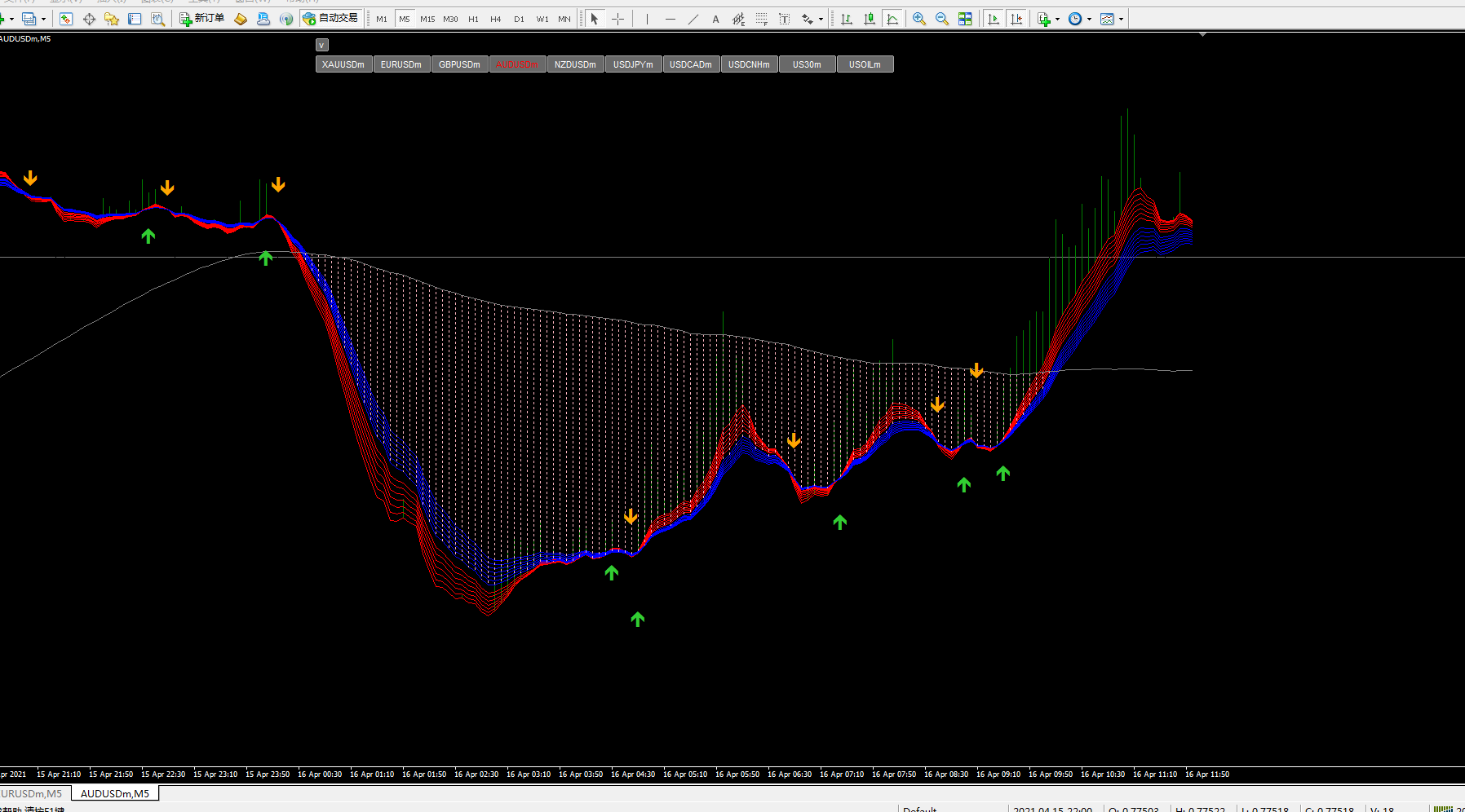Switch chart to M1 timeframe
Image resolution: width=1465 pixels, height=812 pixels.
tap(382, 19)
